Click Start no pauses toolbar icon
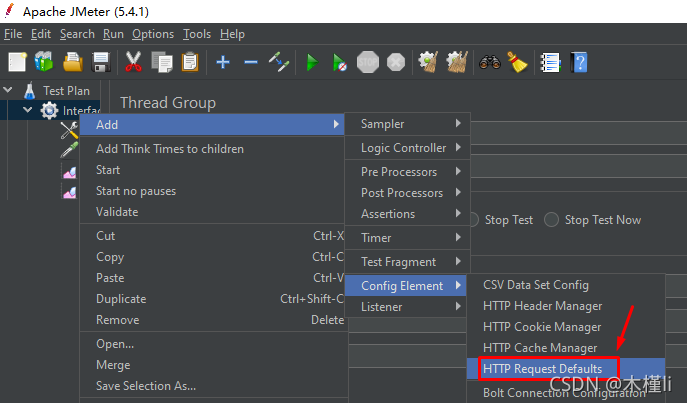Viewport: 687px width, 403px height. [x=340, y=62]
